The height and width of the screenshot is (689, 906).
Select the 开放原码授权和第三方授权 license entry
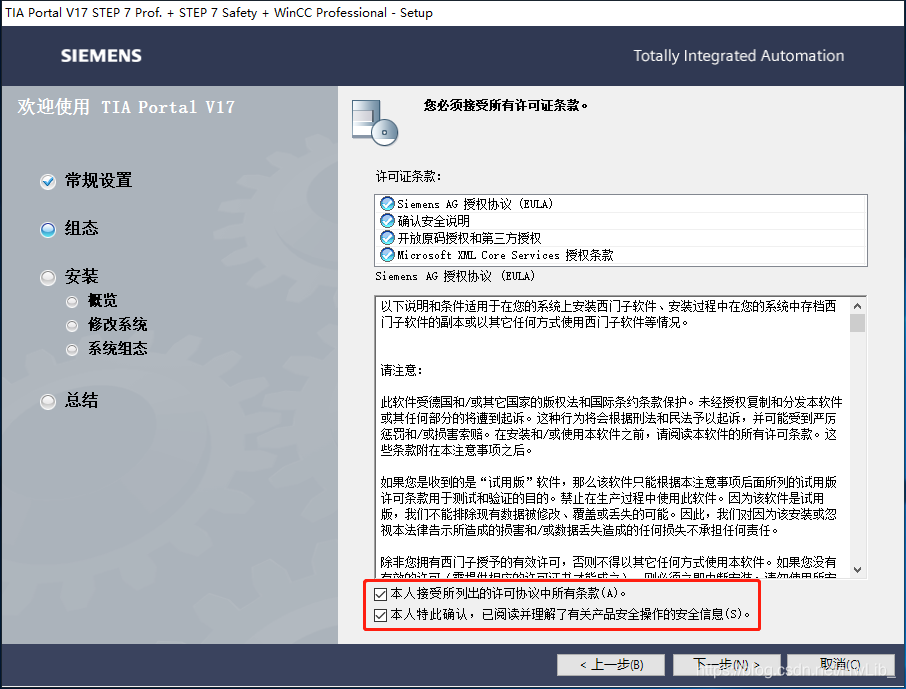470,237
